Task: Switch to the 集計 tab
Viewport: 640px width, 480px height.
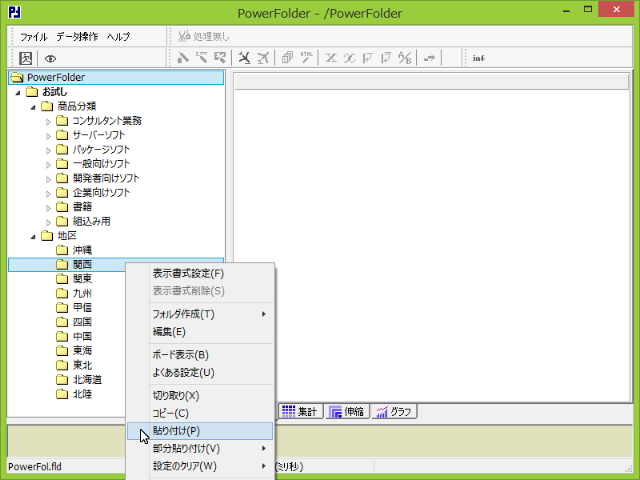Action: [x=301, y=411]
